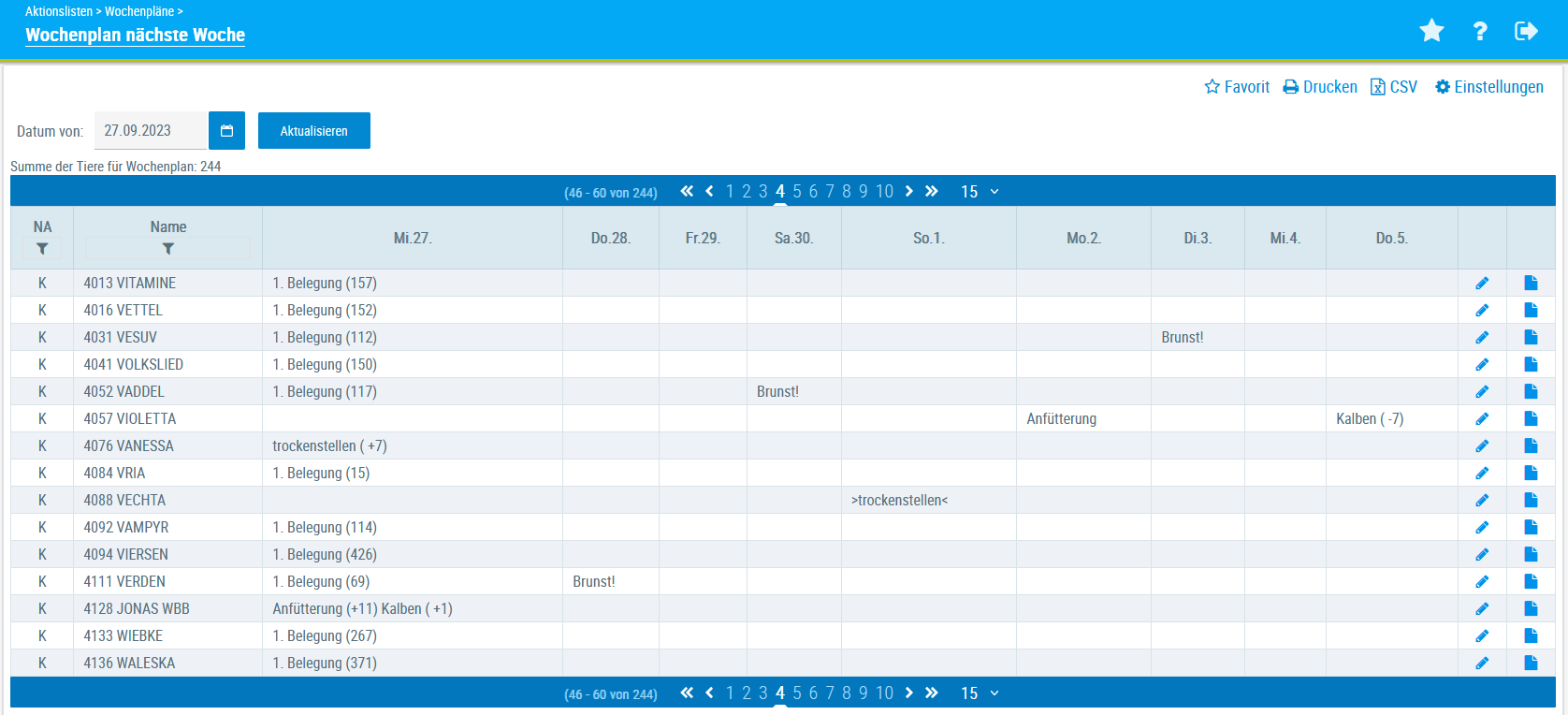
Task: Go to first page in bottom pager
Action: click(x=687, y=693)
